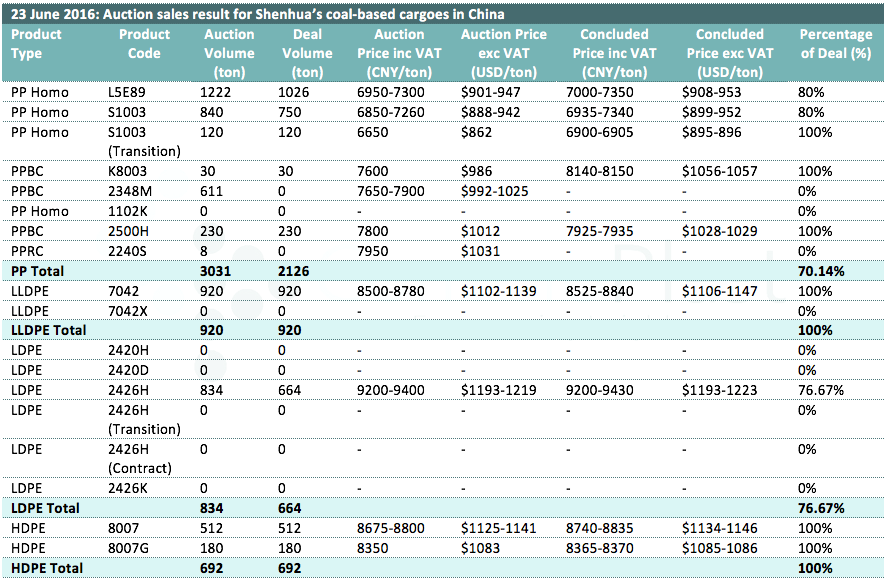Click the Deal Volume (ton) column header
Screen dimensions: 890x584
tap(306, 53)
